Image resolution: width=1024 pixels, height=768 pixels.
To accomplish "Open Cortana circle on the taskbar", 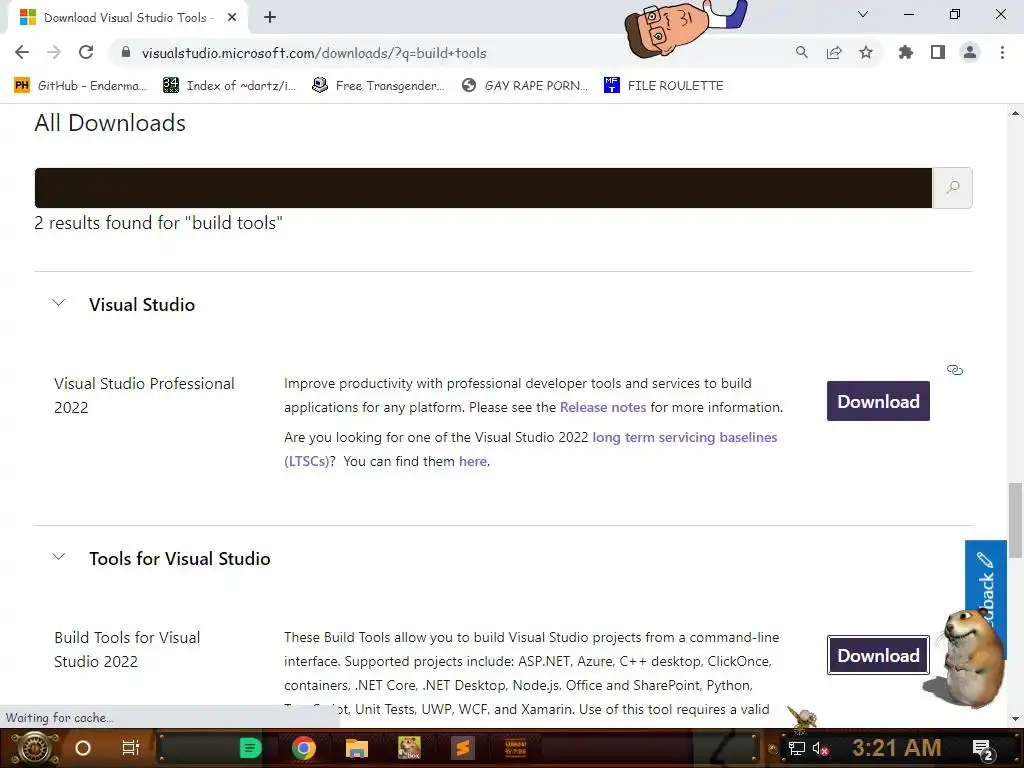I will pyautogui.click(x=83, y=748).
